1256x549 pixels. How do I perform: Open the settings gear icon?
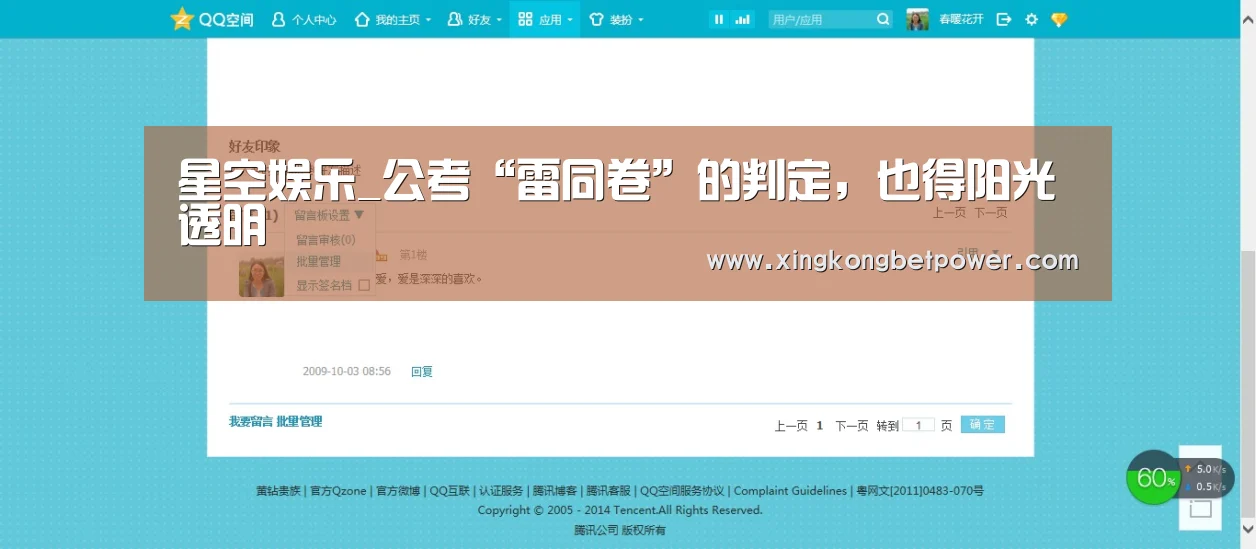point(1031,19)
